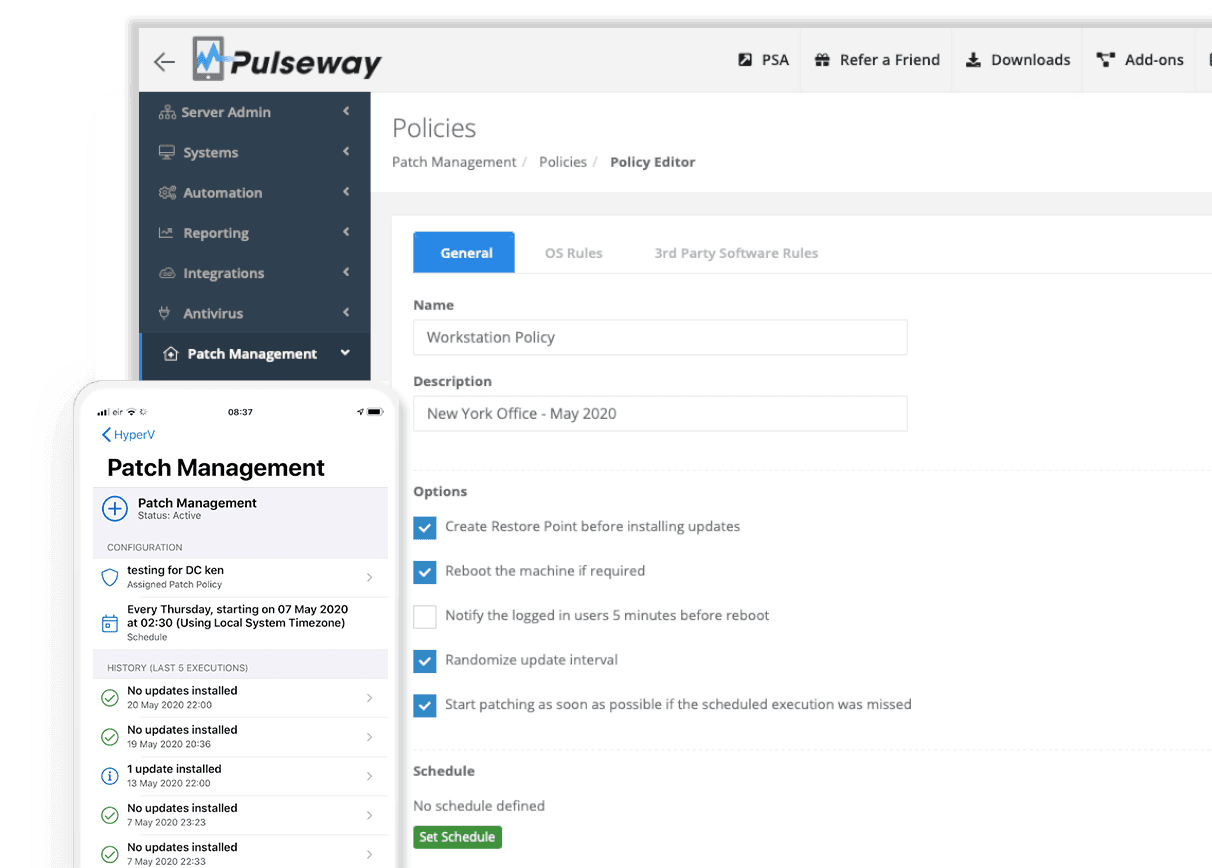Viewport: 1212px width, 868px height.
Task: Uncheck Create Restore Point before installing updates
Action: [x=424, y=527]
